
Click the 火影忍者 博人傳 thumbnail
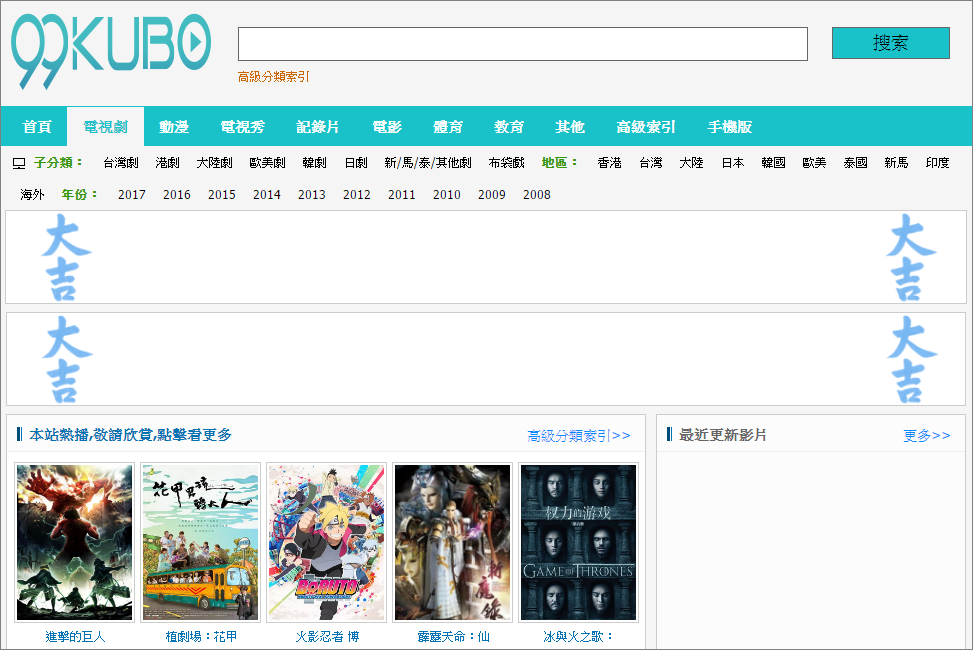326,541
